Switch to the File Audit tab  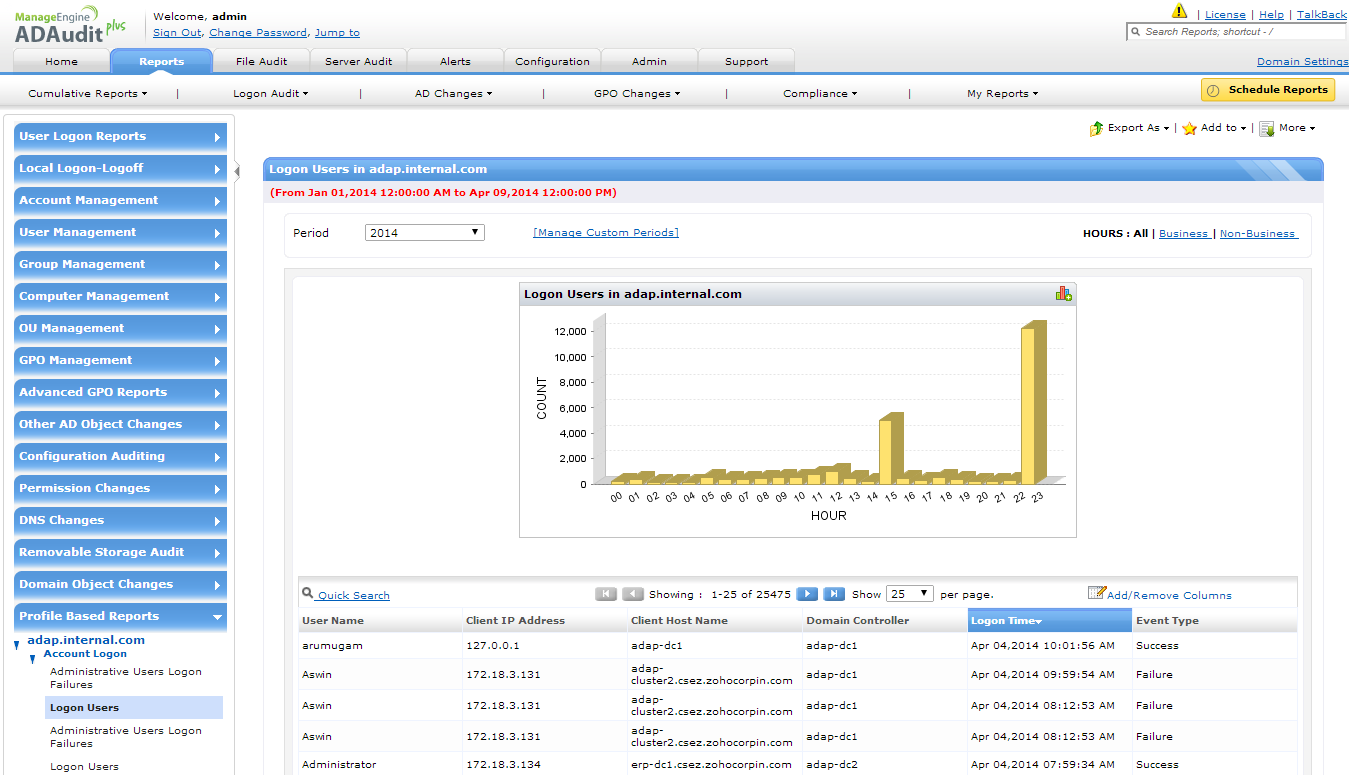point(261,61)
